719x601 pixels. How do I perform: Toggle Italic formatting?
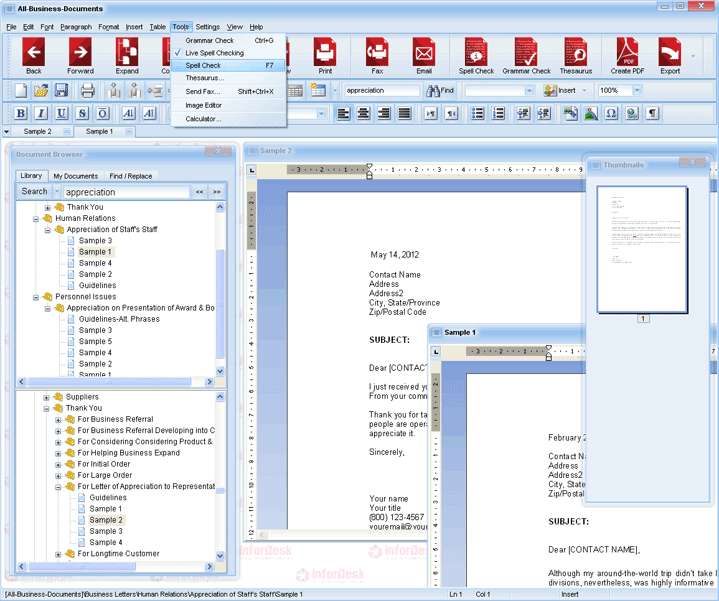tap(41, 113)
